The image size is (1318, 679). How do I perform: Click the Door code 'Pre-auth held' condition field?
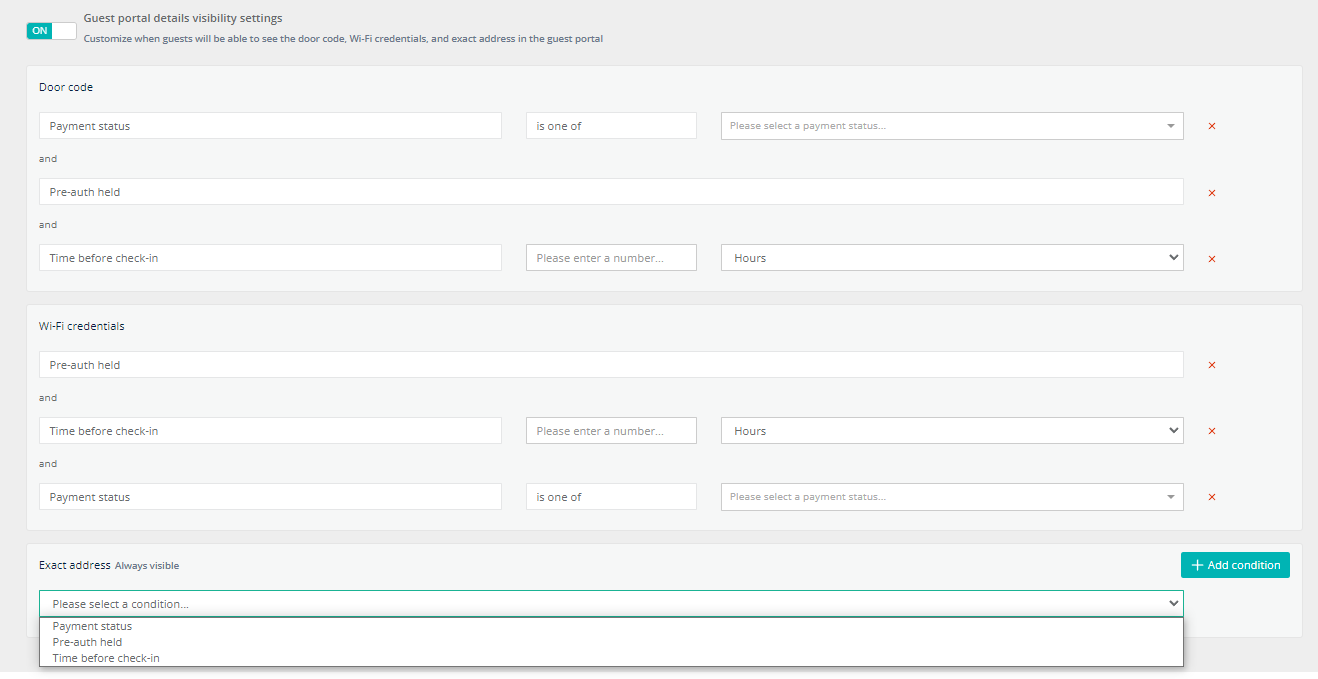tap(611, 192)
